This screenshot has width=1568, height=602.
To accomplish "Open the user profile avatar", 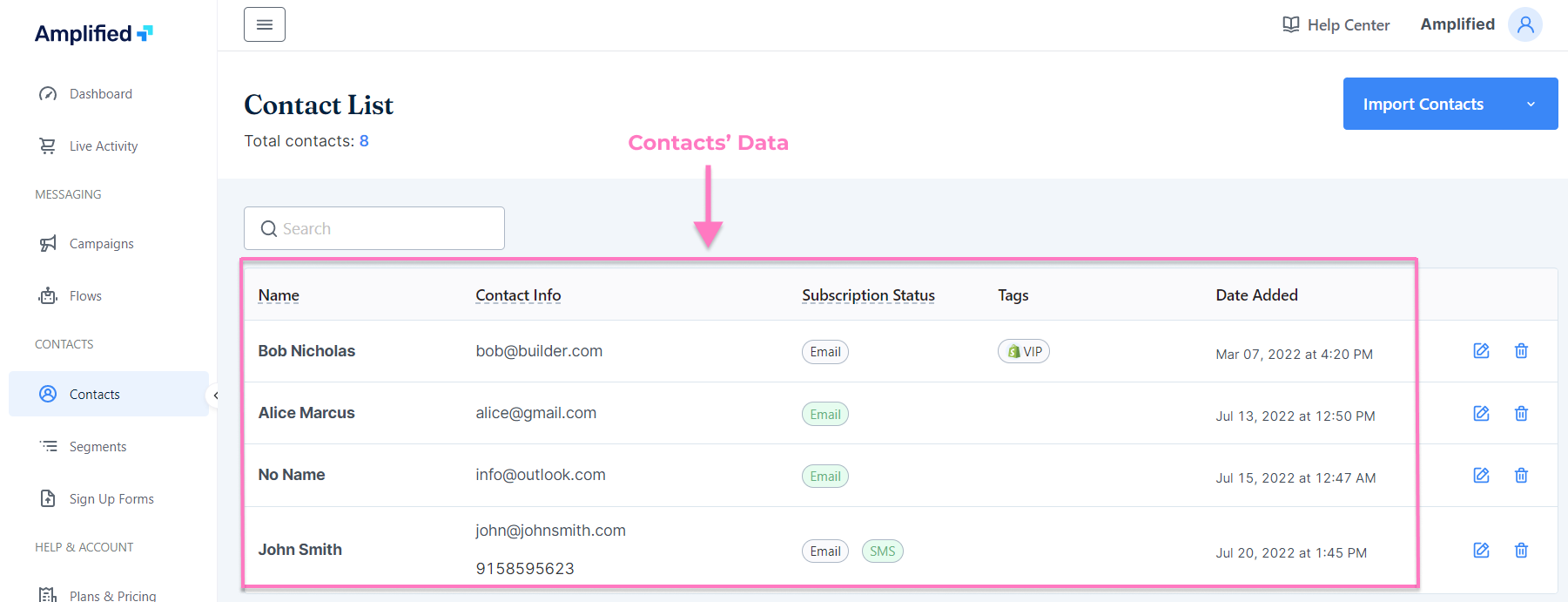I will click(x=1525, y=24).
